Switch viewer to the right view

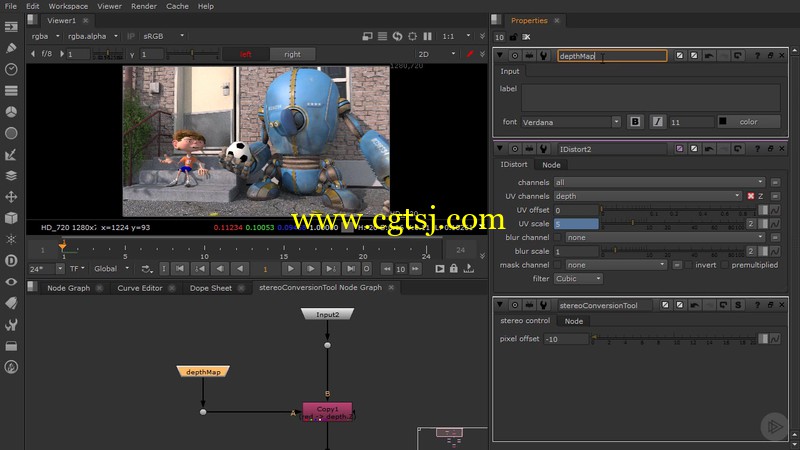click(x=292, y=54)
